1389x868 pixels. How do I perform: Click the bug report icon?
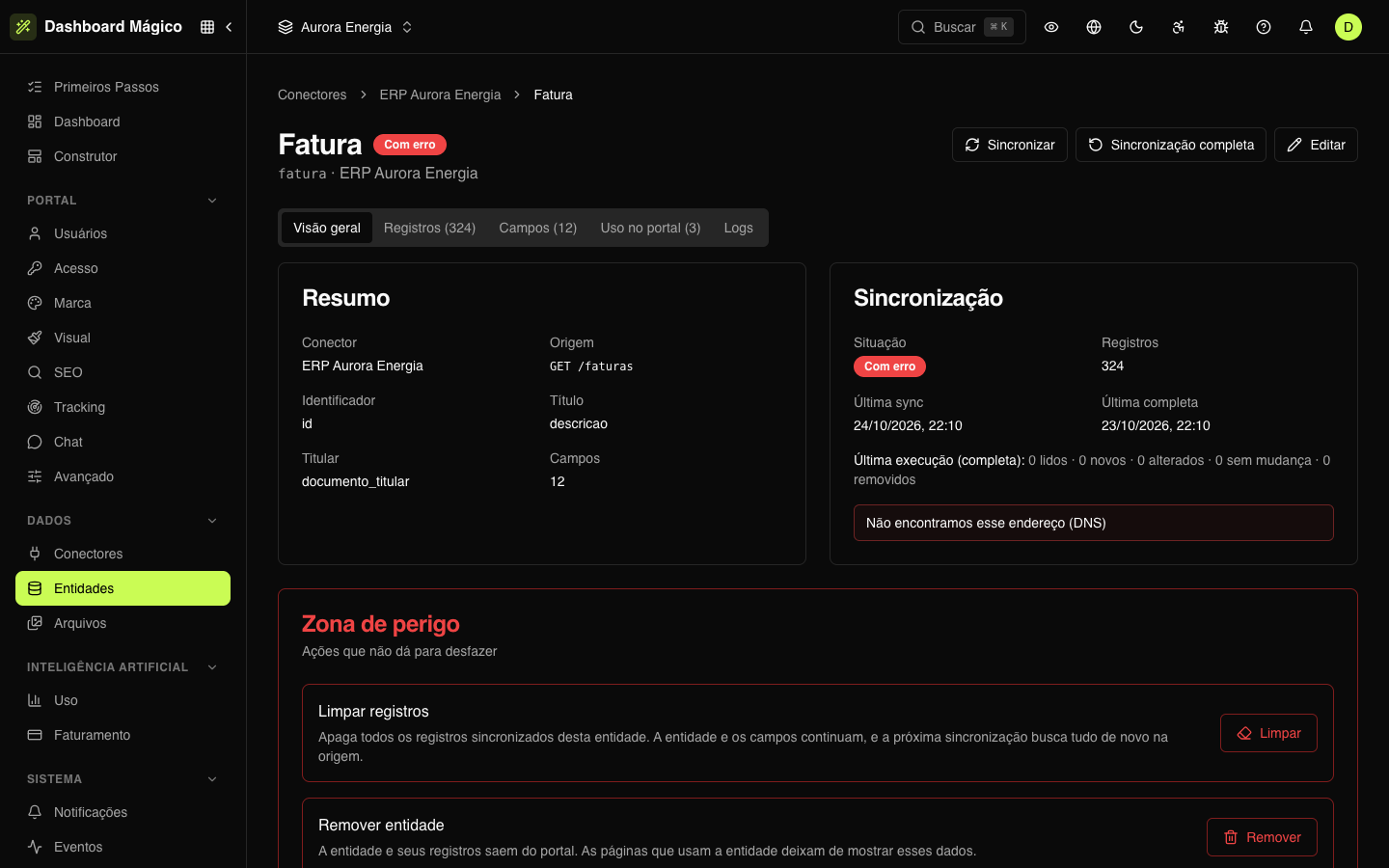[1221, 27]
